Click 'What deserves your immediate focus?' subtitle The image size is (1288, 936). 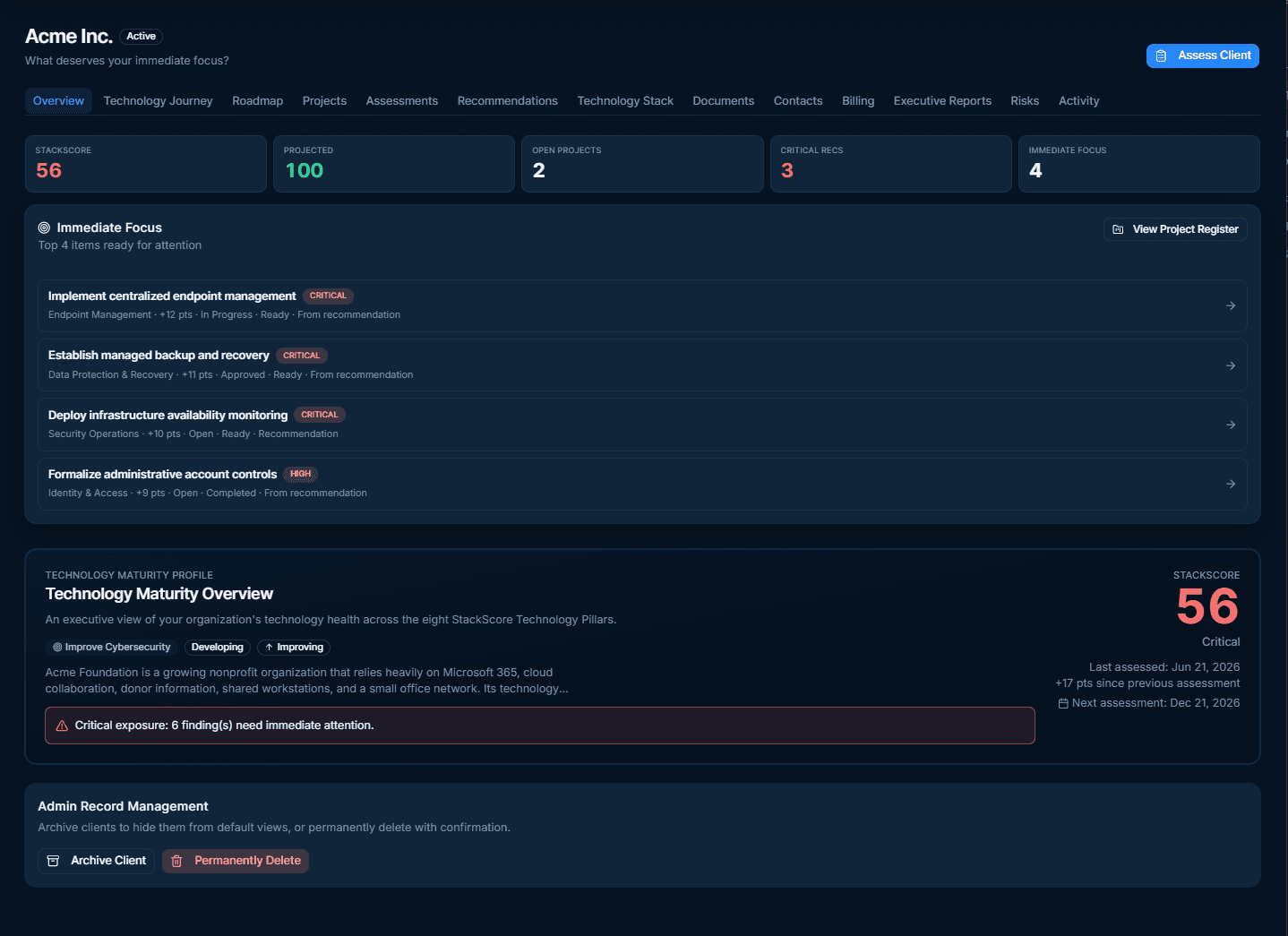pos(127,61)
